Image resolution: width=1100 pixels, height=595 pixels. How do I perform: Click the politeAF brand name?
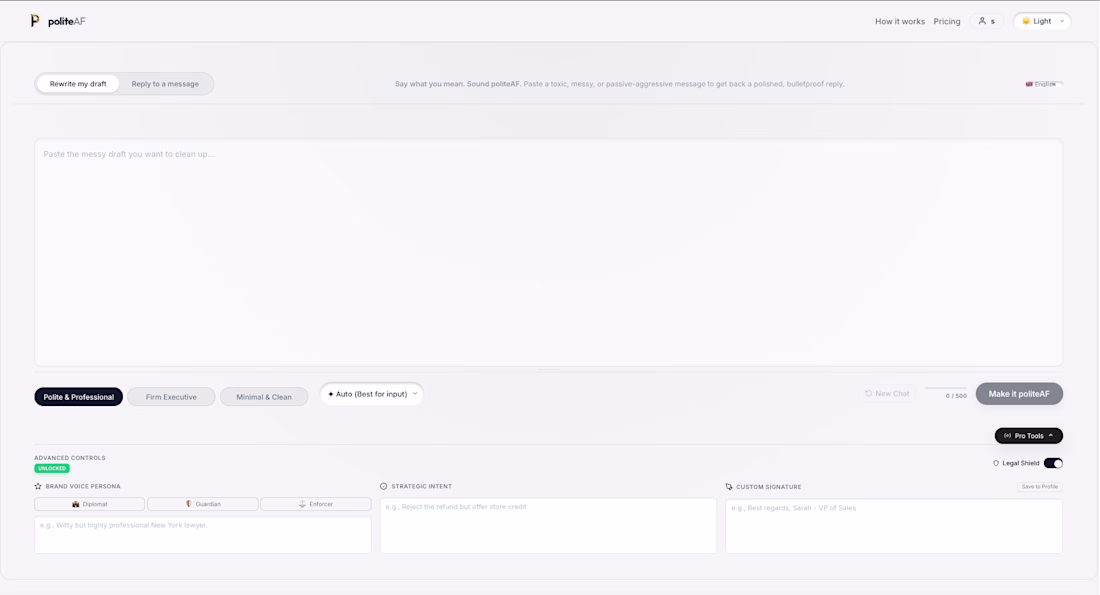67,22
